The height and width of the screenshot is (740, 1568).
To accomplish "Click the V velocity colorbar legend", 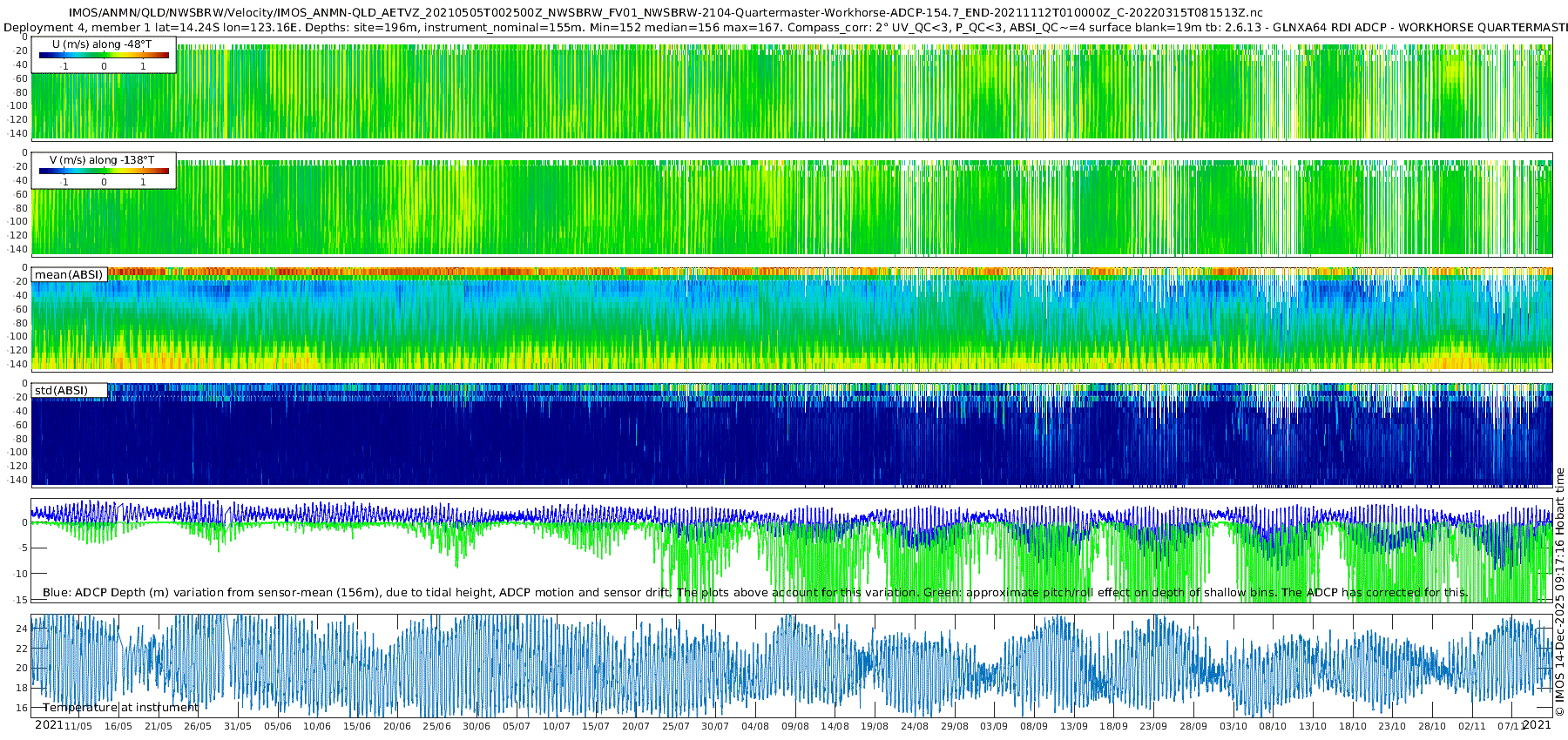I will 104,171.
